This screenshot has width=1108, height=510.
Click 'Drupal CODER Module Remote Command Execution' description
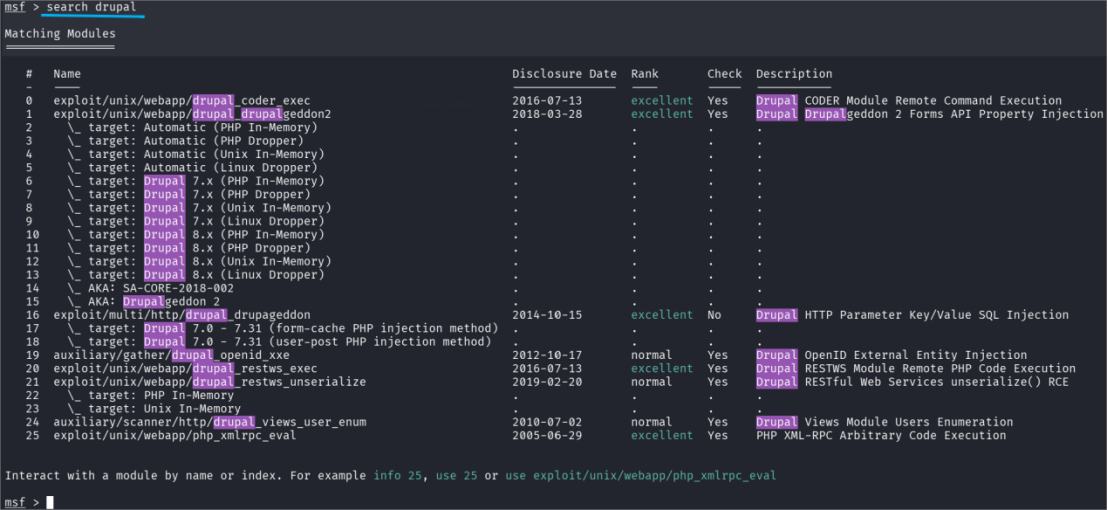(909, 101)
